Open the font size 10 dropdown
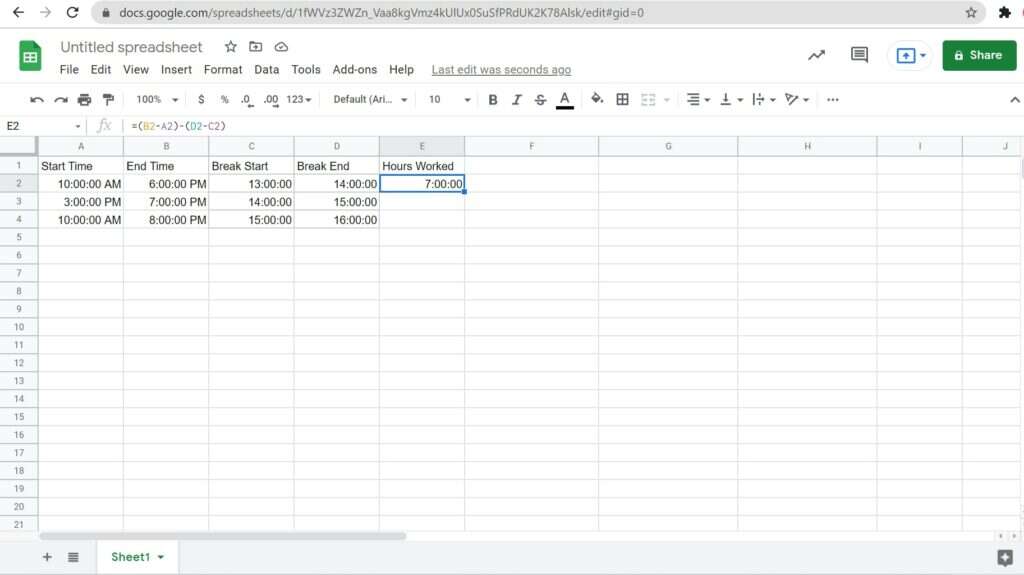1024x575 pixels. pyautogui.click(x=449, y=100)
